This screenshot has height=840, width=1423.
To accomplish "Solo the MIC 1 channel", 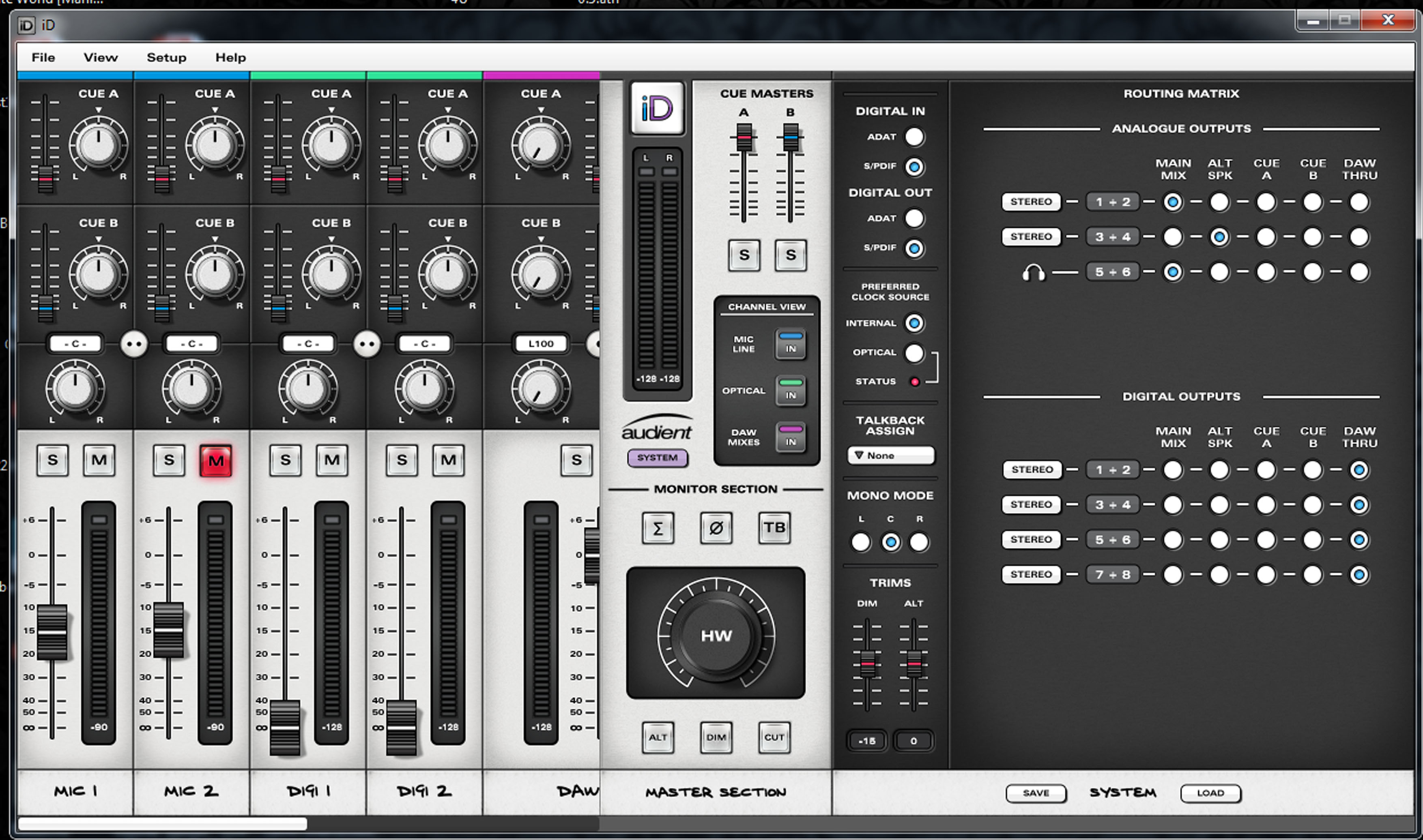I will (53, 460).
